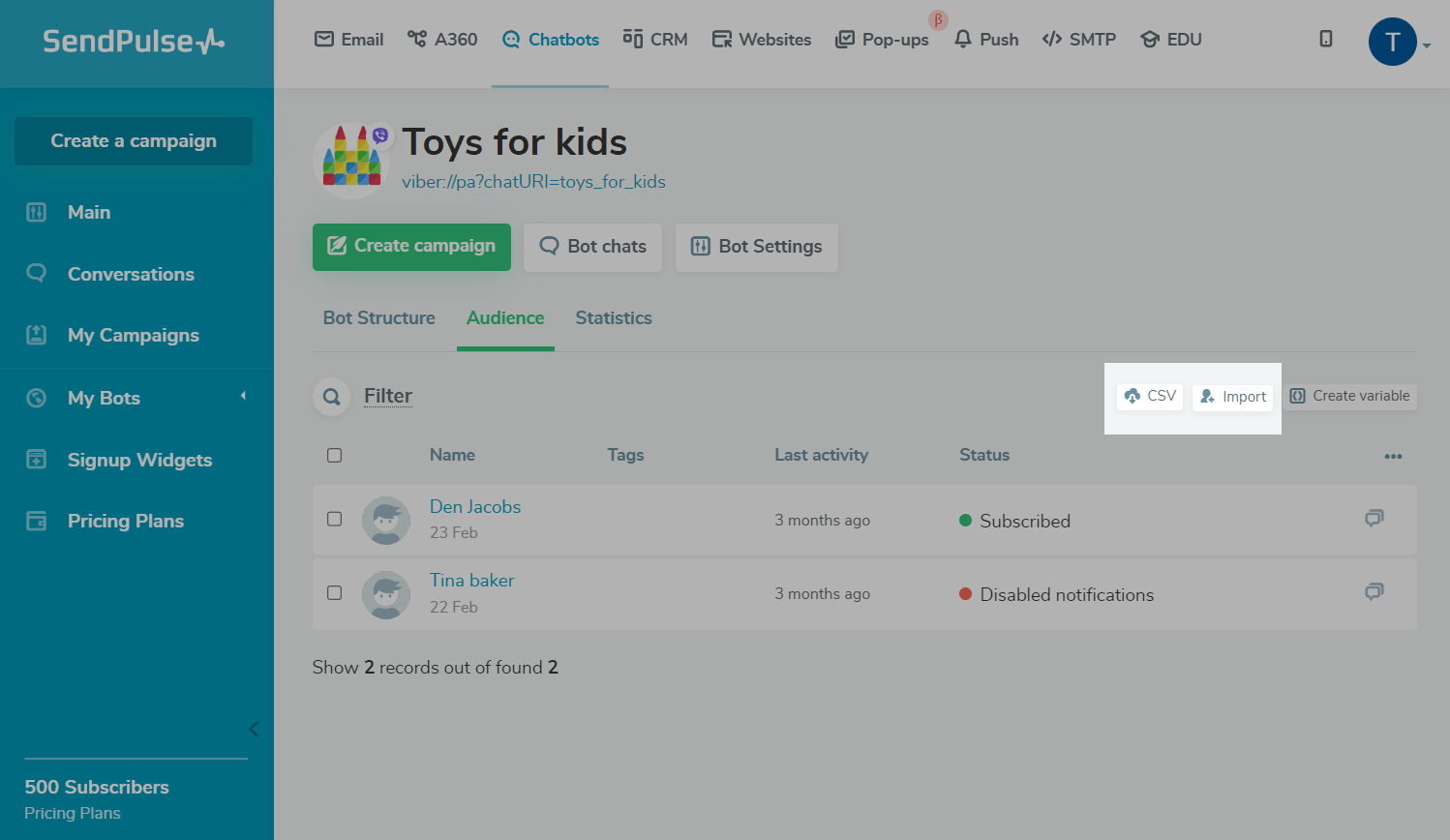Open the Bot Structure tab

[379, 317]
